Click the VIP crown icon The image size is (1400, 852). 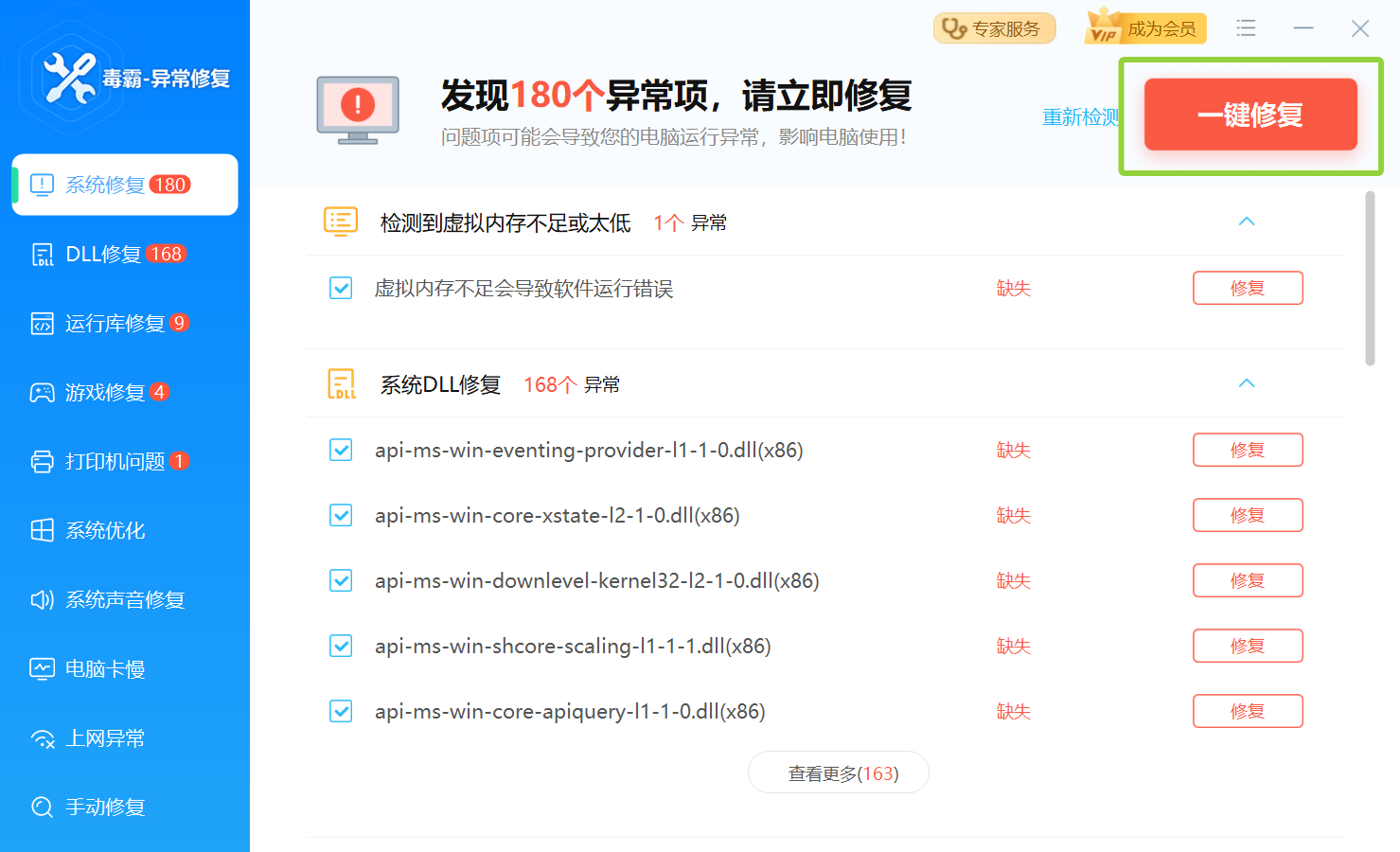(1104, 27)
